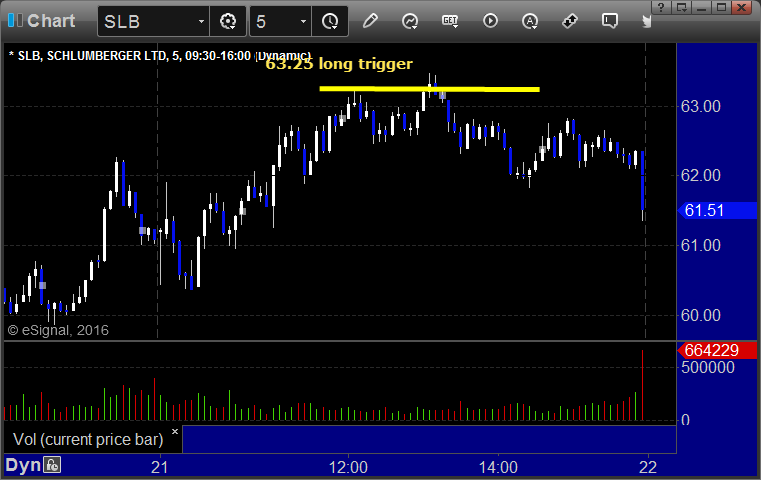Maximize the chart window
The height and width of the screenshot is (480, 761).
click(x=722, y=7)
